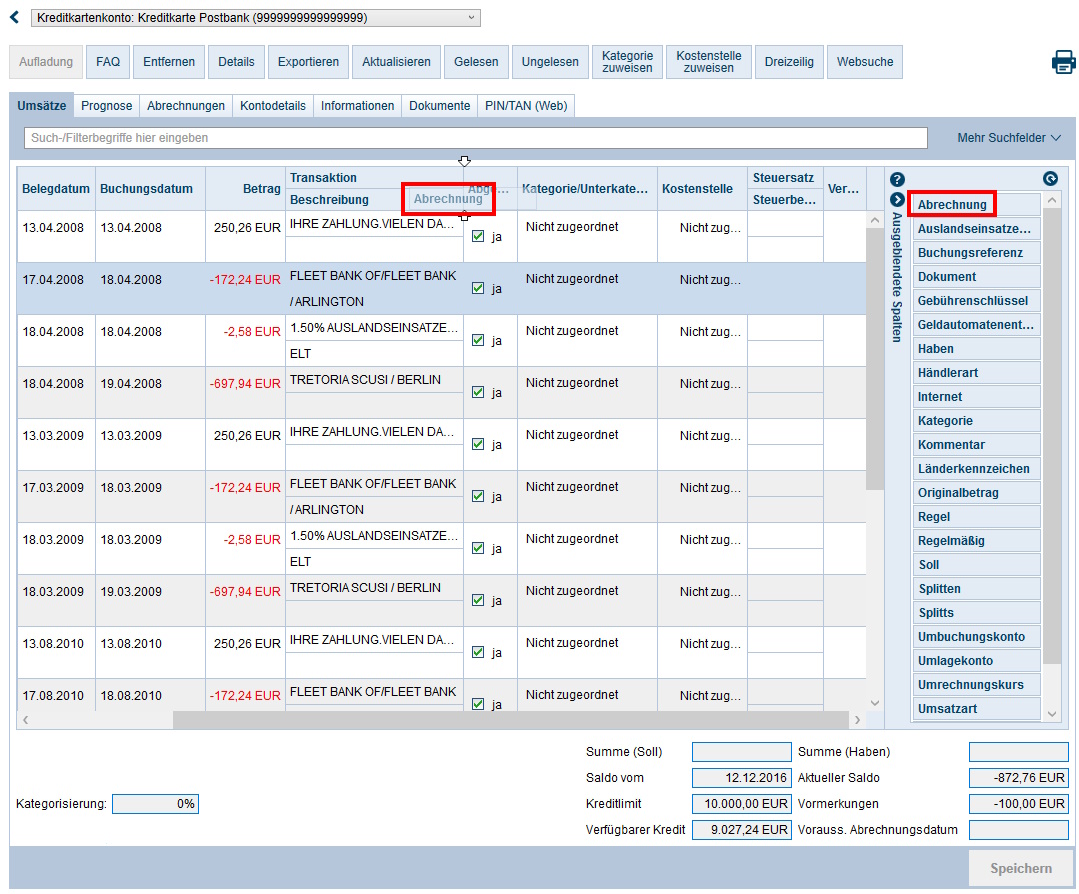Click the Websuche button
This screenshot has height=894, width=1079.
tap(865, 62)
